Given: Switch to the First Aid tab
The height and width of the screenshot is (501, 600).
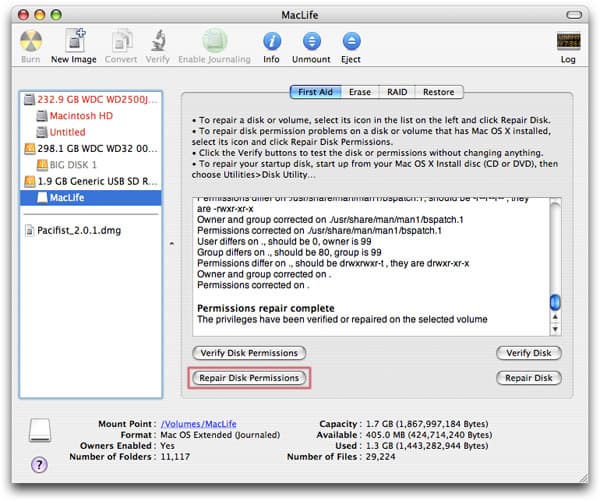Looking at the screenshot, I should tap(315, 92).
